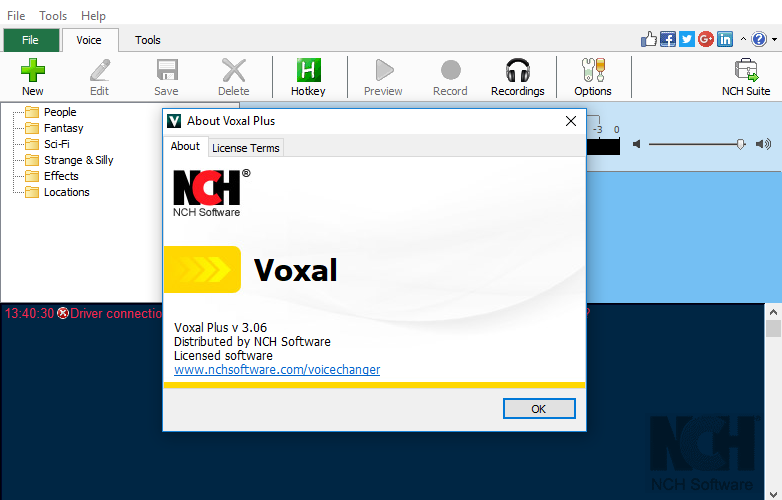Mute using the speaker icon left of slider
The height and width of the screenshot is (500, 782).
tap(636, 144)
